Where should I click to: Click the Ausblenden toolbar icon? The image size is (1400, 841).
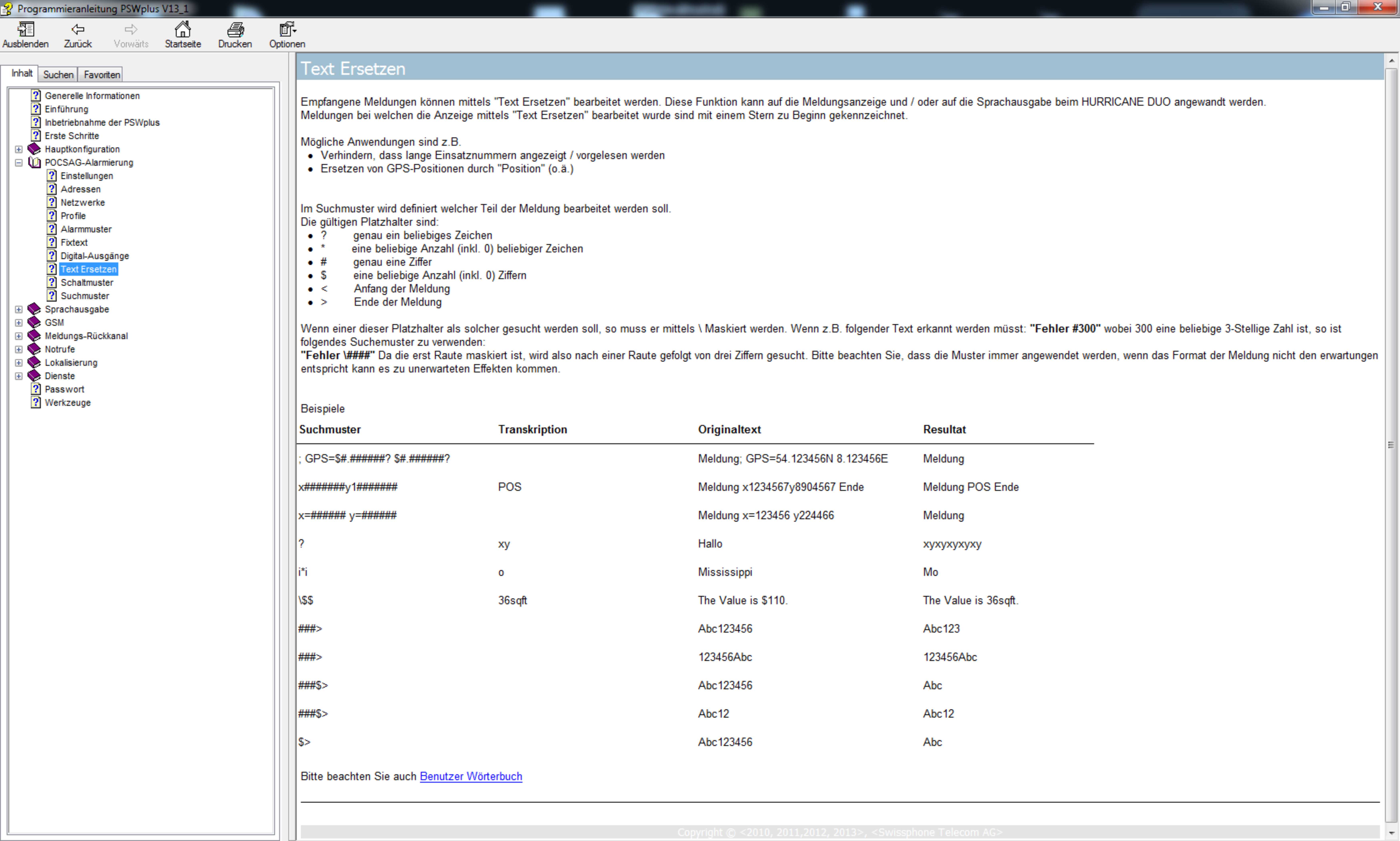coord(25,29)
